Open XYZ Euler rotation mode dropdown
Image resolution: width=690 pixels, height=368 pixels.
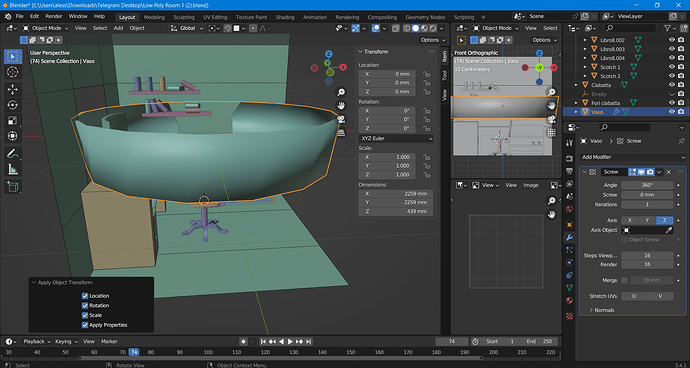(x=396, y=138)
